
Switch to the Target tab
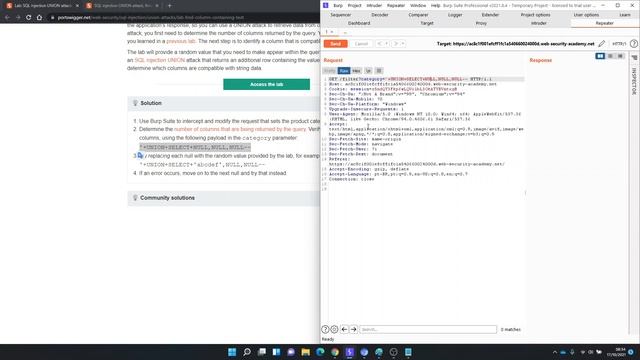click(427, 23)
